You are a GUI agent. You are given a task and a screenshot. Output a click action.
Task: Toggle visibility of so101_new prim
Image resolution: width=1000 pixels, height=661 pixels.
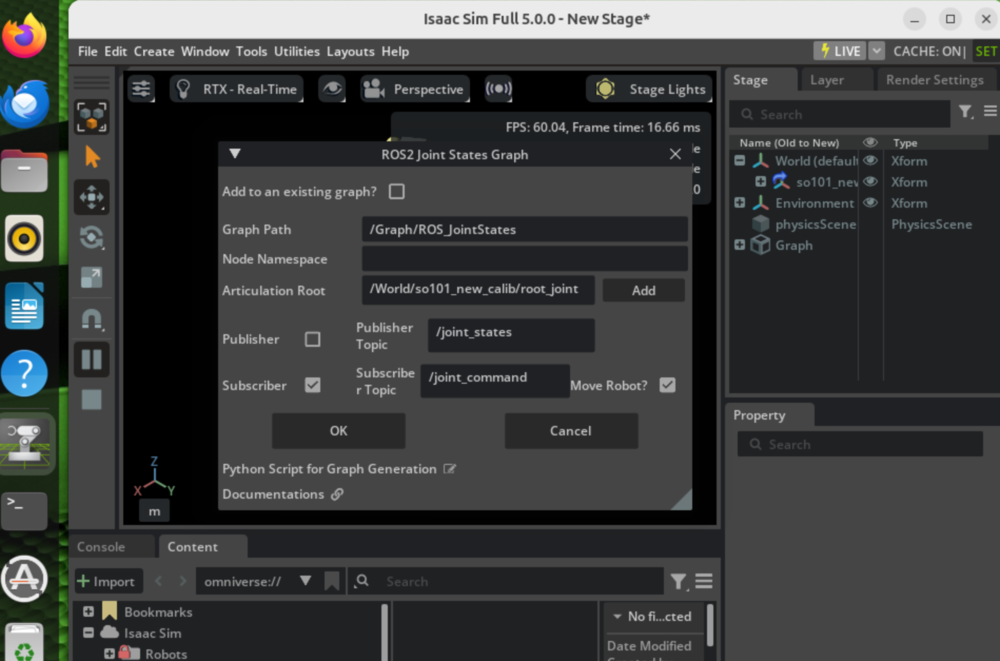coord(870,182)
